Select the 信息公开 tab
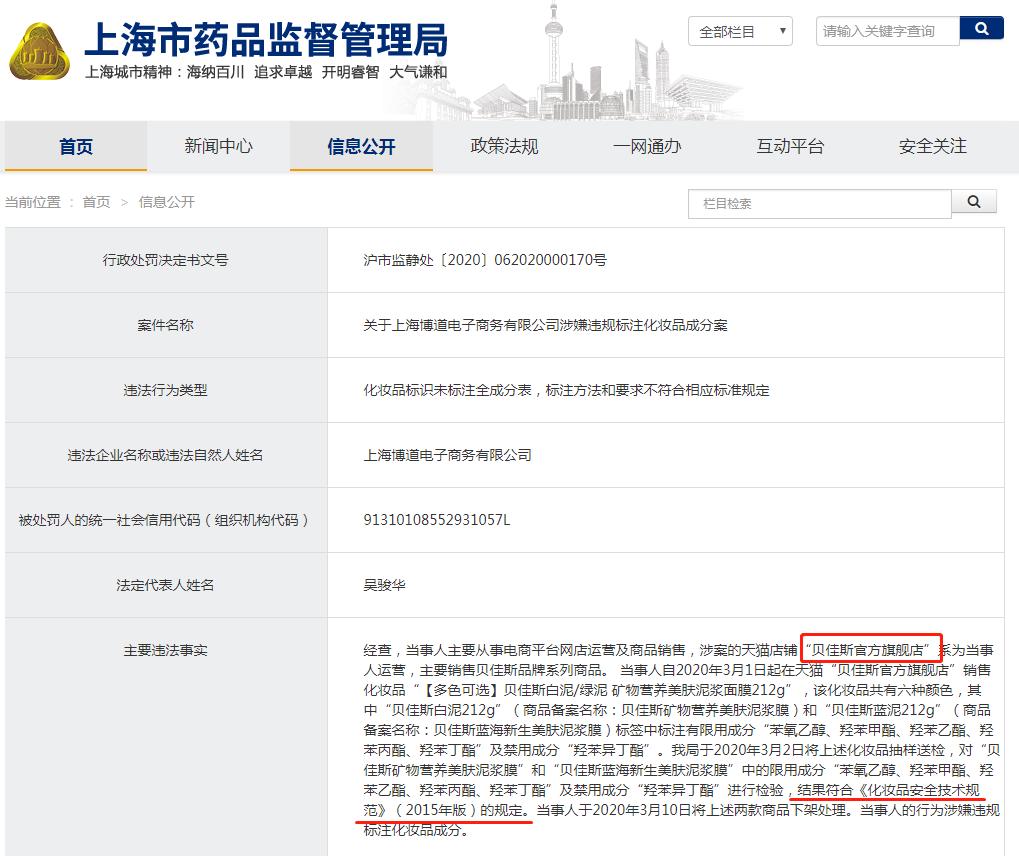Image resolution: width=1019 pixels, height=856 pixels. click(361, 146)
